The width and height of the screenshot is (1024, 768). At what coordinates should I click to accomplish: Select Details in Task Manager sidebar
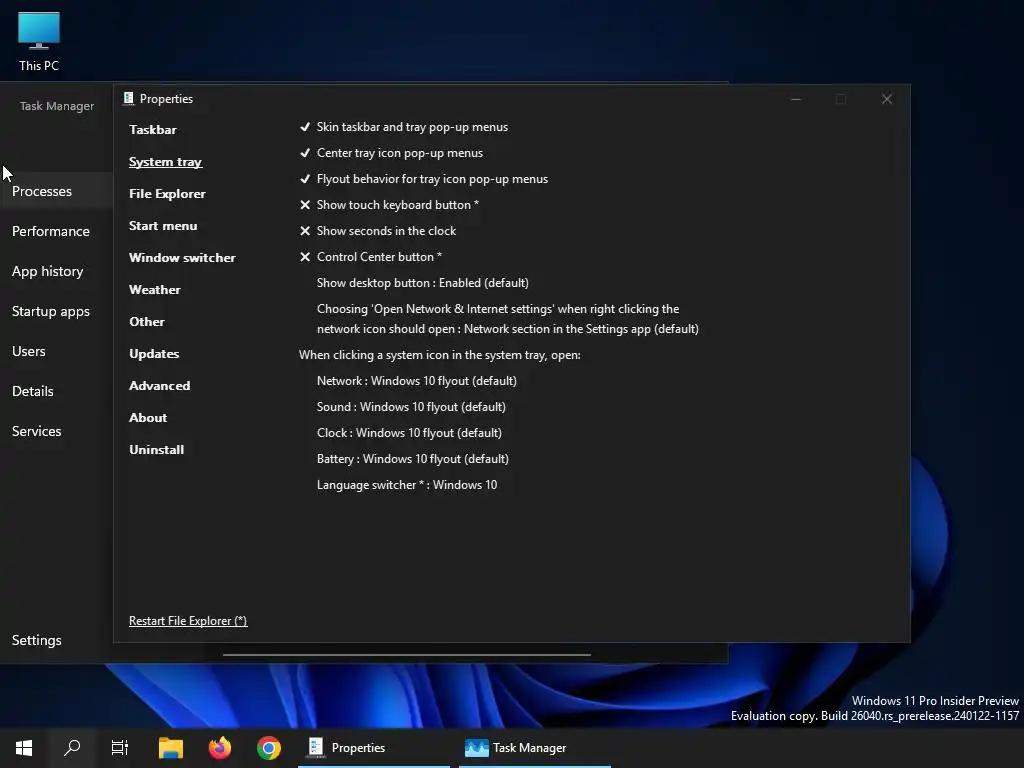[33, 391]
